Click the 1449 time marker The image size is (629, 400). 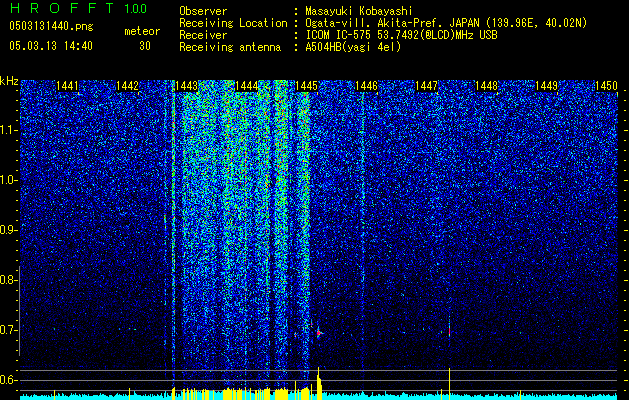pos(546,85)
